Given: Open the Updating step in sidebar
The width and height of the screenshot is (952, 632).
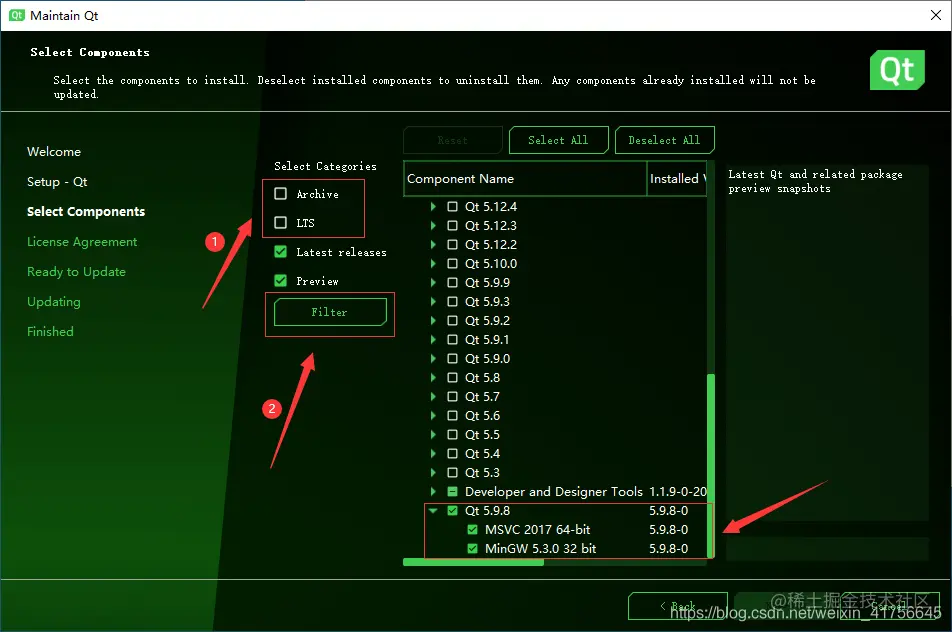Looking at the screenshot, I should point(53,302).
